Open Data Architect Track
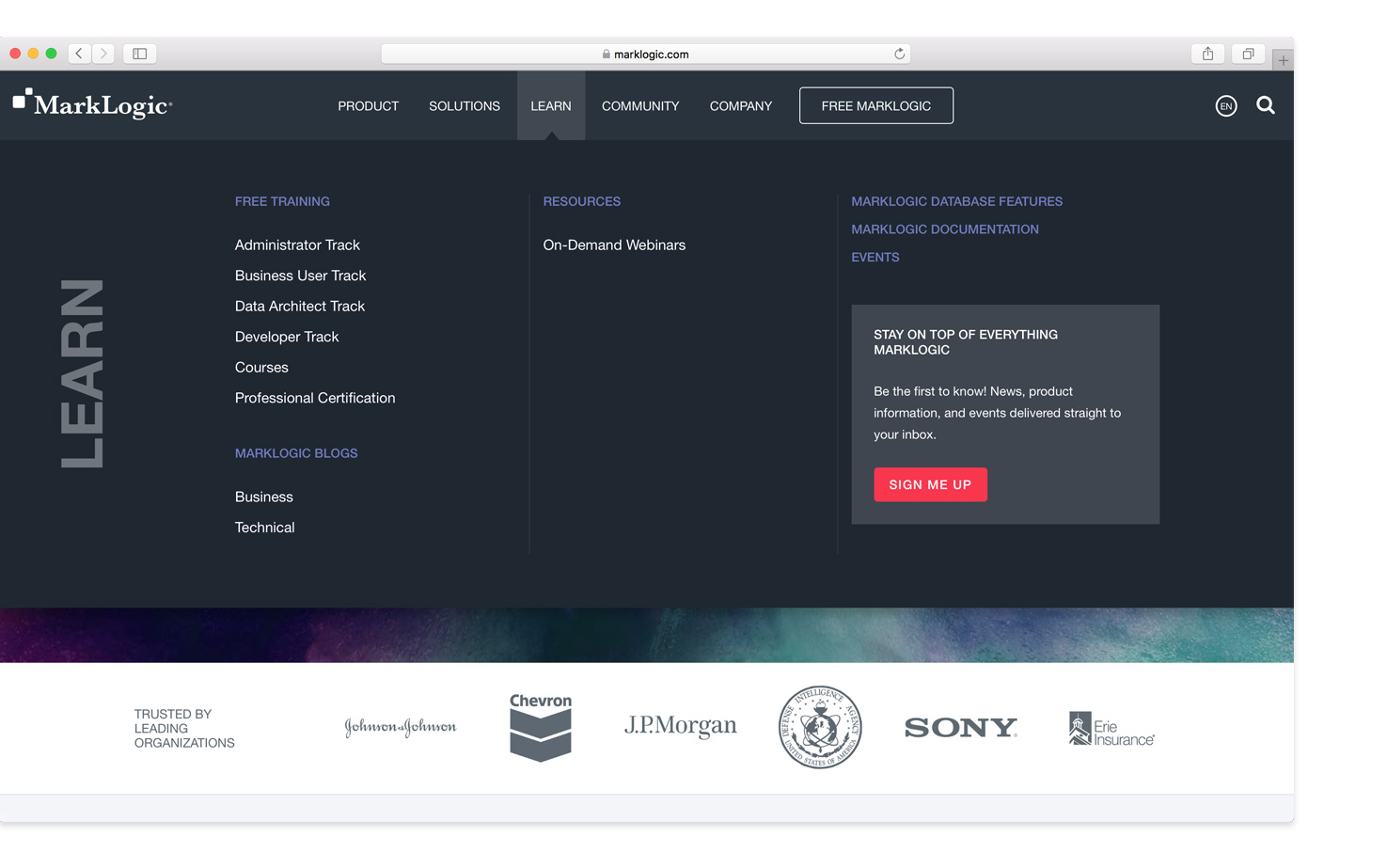The width and height of the screenshot is (1387, 868). pyautogui.click(x=300, y=306)
